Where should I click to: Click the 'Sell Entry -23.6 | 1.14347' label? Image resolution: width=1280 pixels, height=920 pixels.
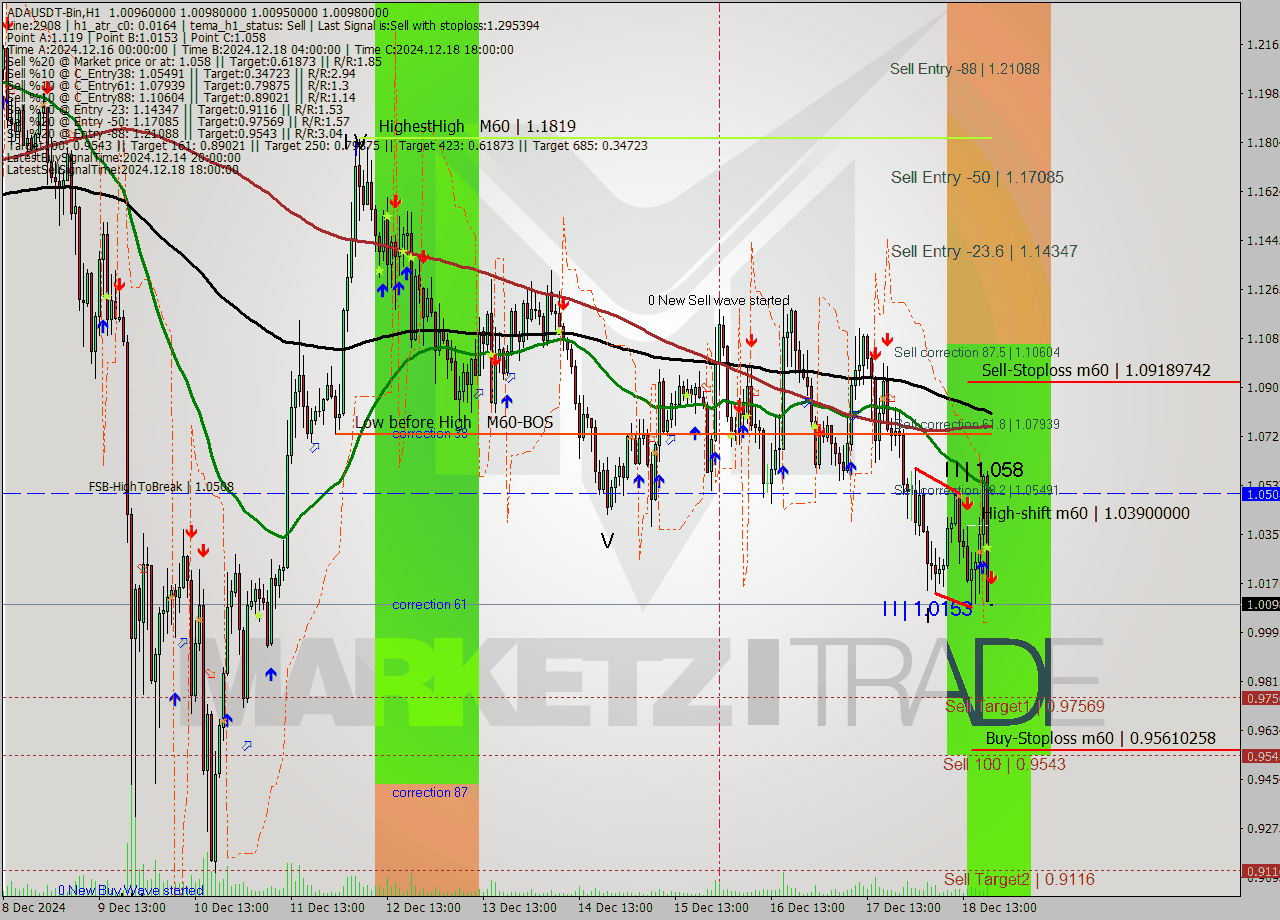click(x=984, y=251)
